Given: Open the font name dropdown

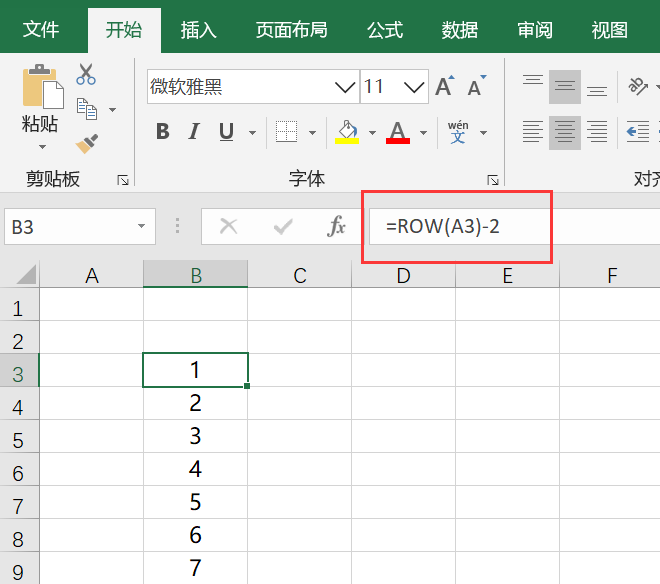Looking at the screenshot, I should (345, 87).
